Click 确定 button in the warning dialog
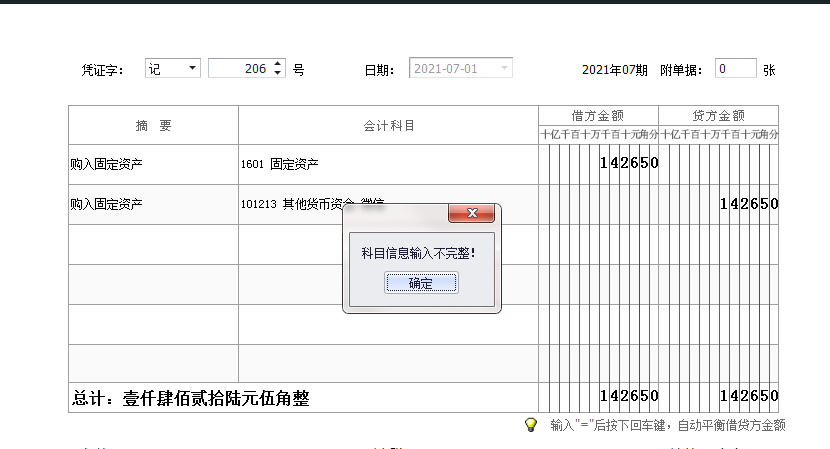Image resolution: width=830 pixels, height=449 pixels. click(x=421, y=283)
